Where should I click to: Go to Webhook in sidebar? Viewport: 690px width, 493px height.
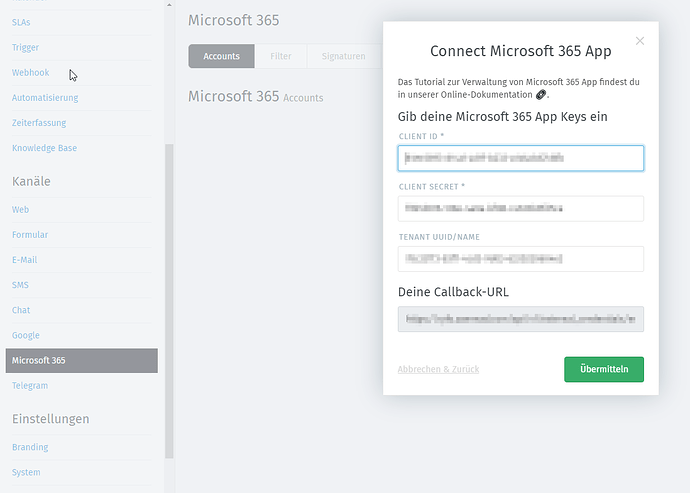(x=30, y=73)
